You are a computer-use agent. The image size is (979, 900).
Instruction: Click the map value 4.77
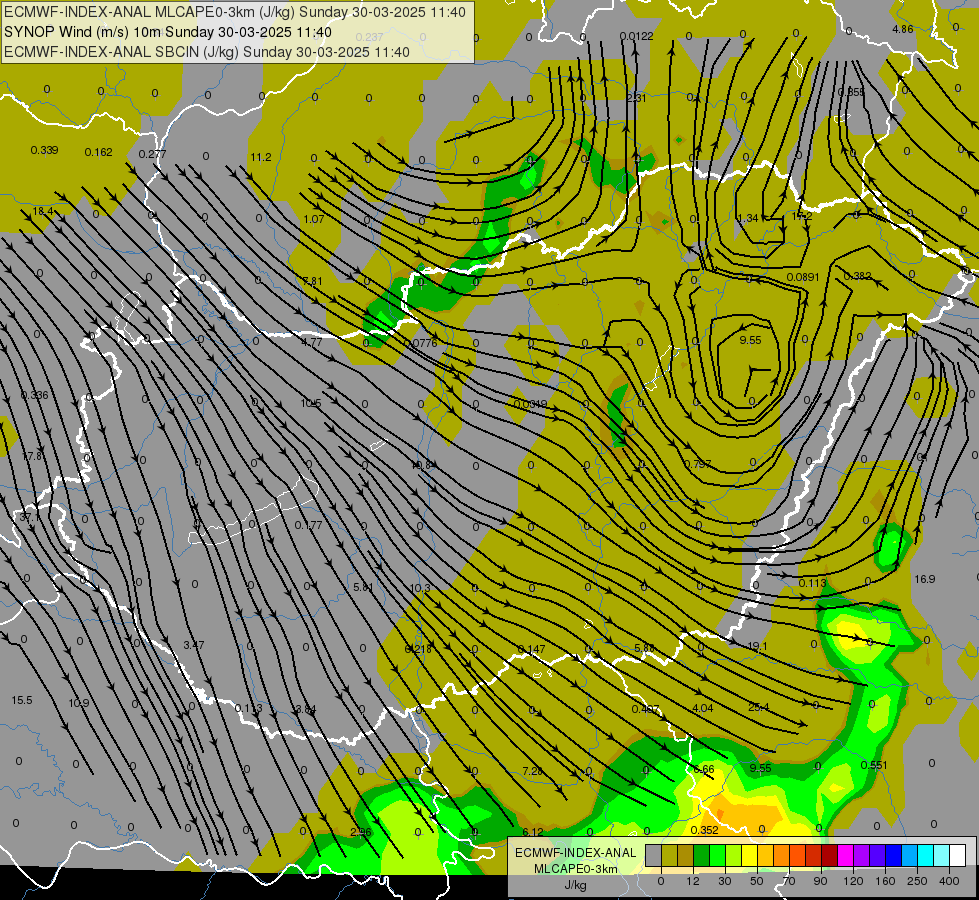(x=312, y=342)
